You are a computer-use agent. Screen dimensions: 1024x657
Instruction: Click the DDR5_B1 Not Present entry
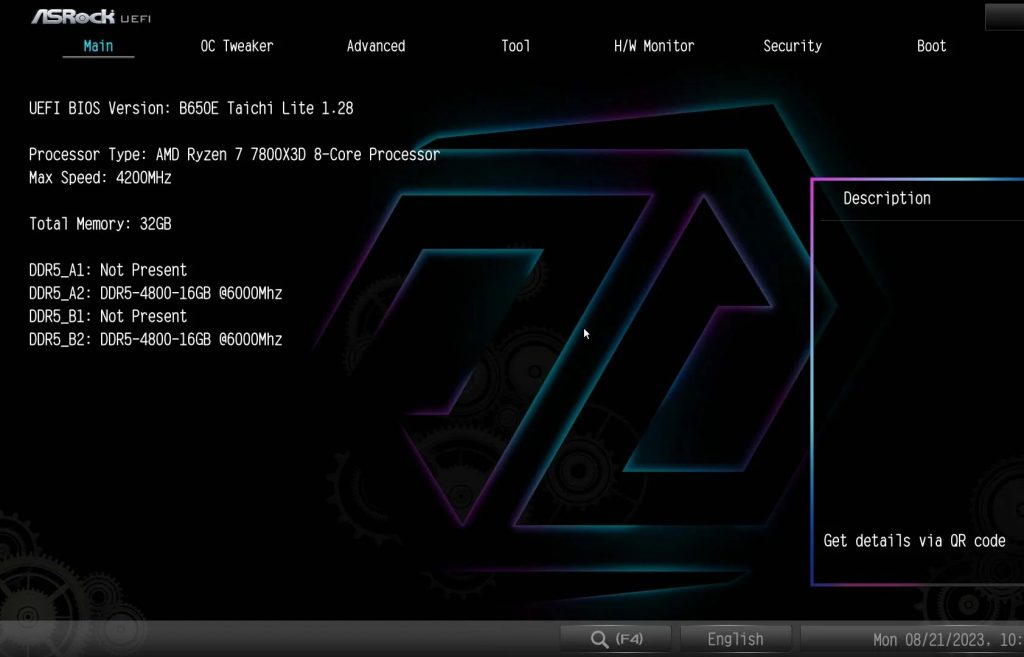108,316
